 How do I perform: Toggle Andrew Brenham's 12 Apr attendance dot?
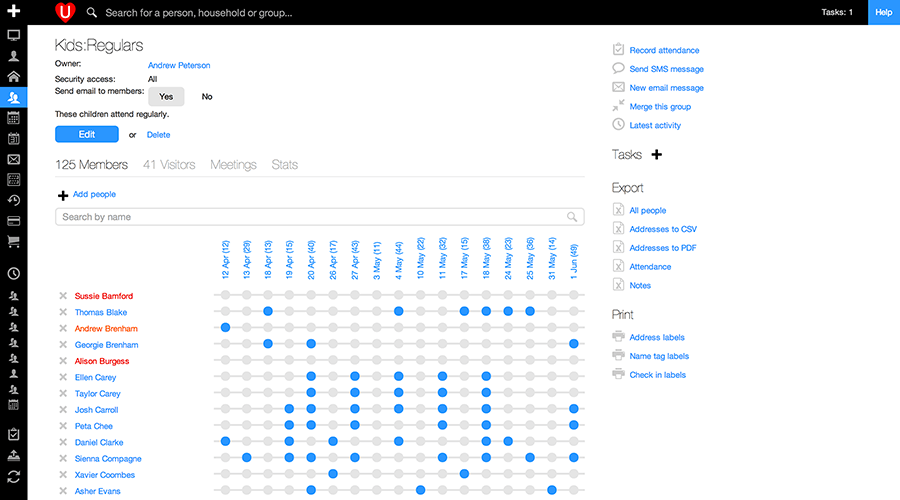(225, 328)
